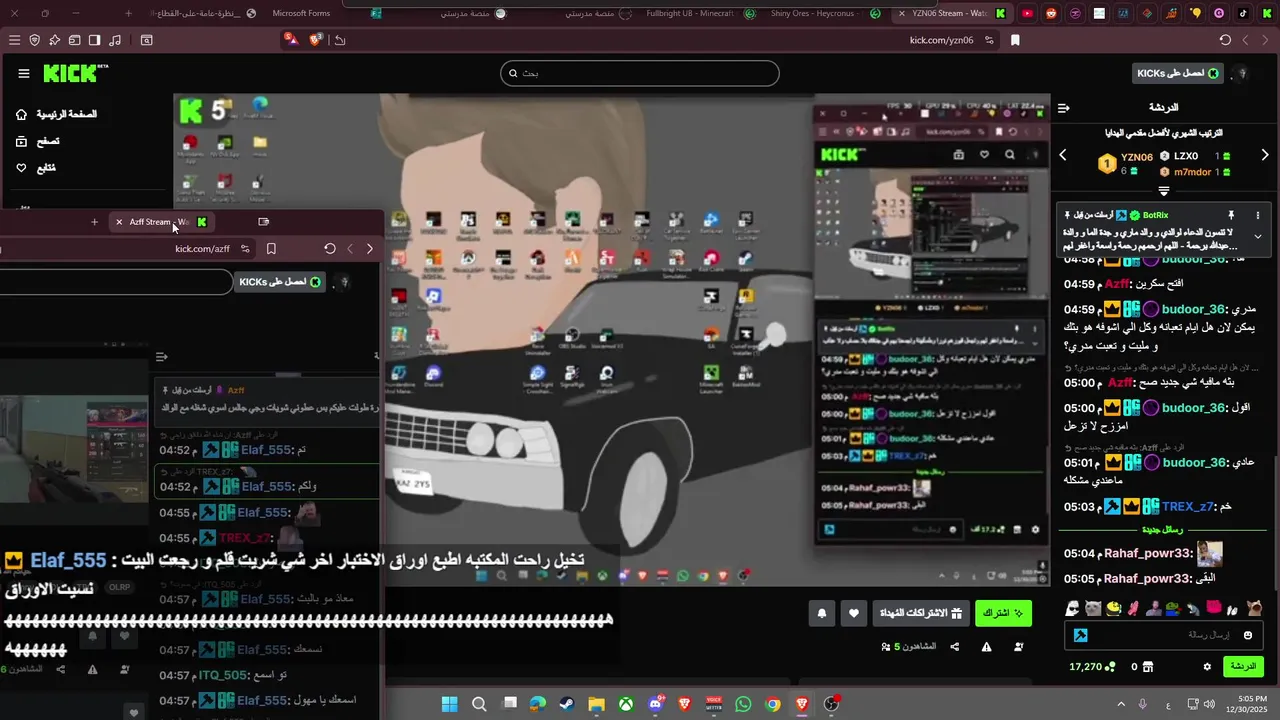Go to previous leaderboard page arrow
The width and height of the screenshot is (1280, 720).
tap(1063, 155)
